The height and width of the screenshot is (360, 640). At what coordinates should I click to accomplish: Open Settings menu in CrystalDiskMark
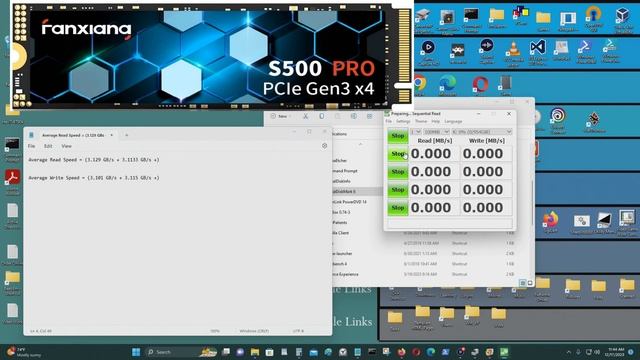pyautogui.click(x=403, y=121)
